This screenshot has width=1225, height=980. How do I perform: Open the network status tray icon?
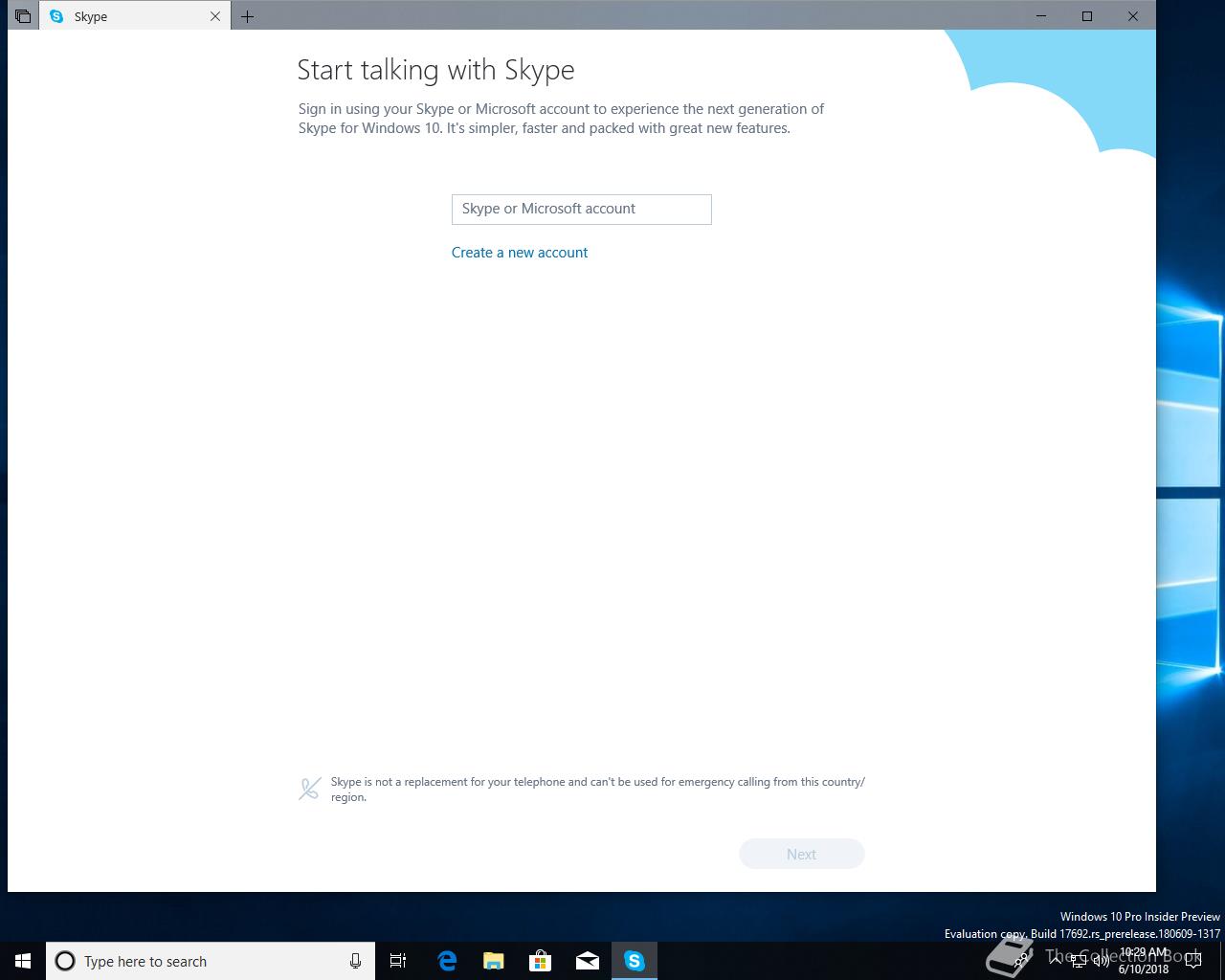click(x=1078, y=961)
